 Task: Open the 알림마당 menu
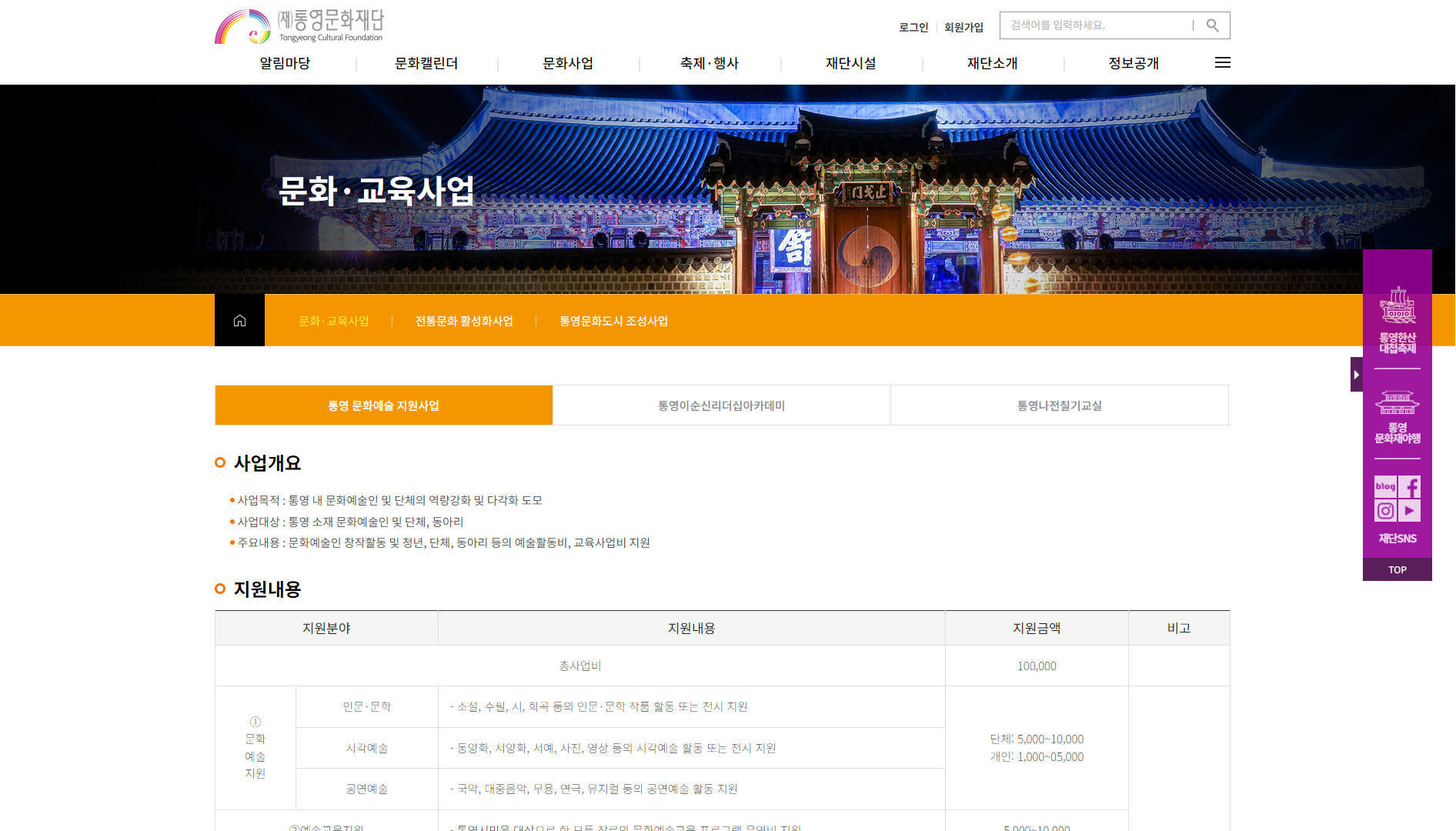pyautogui.click(x=285, y=64)
